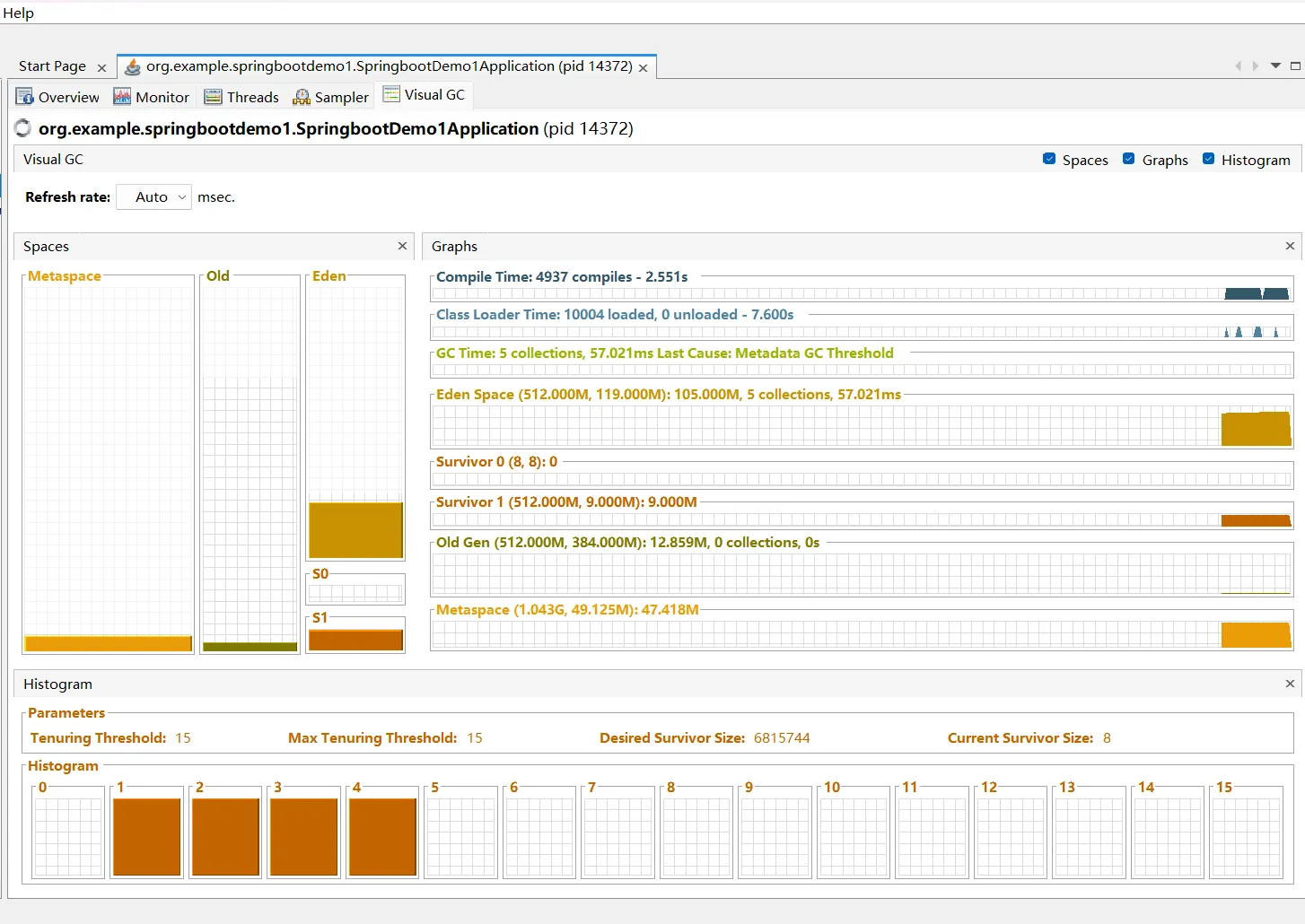Click empty histogram age bucket 15
Viewport: 1305px width, 924px height.
(x=1247, y=836)
